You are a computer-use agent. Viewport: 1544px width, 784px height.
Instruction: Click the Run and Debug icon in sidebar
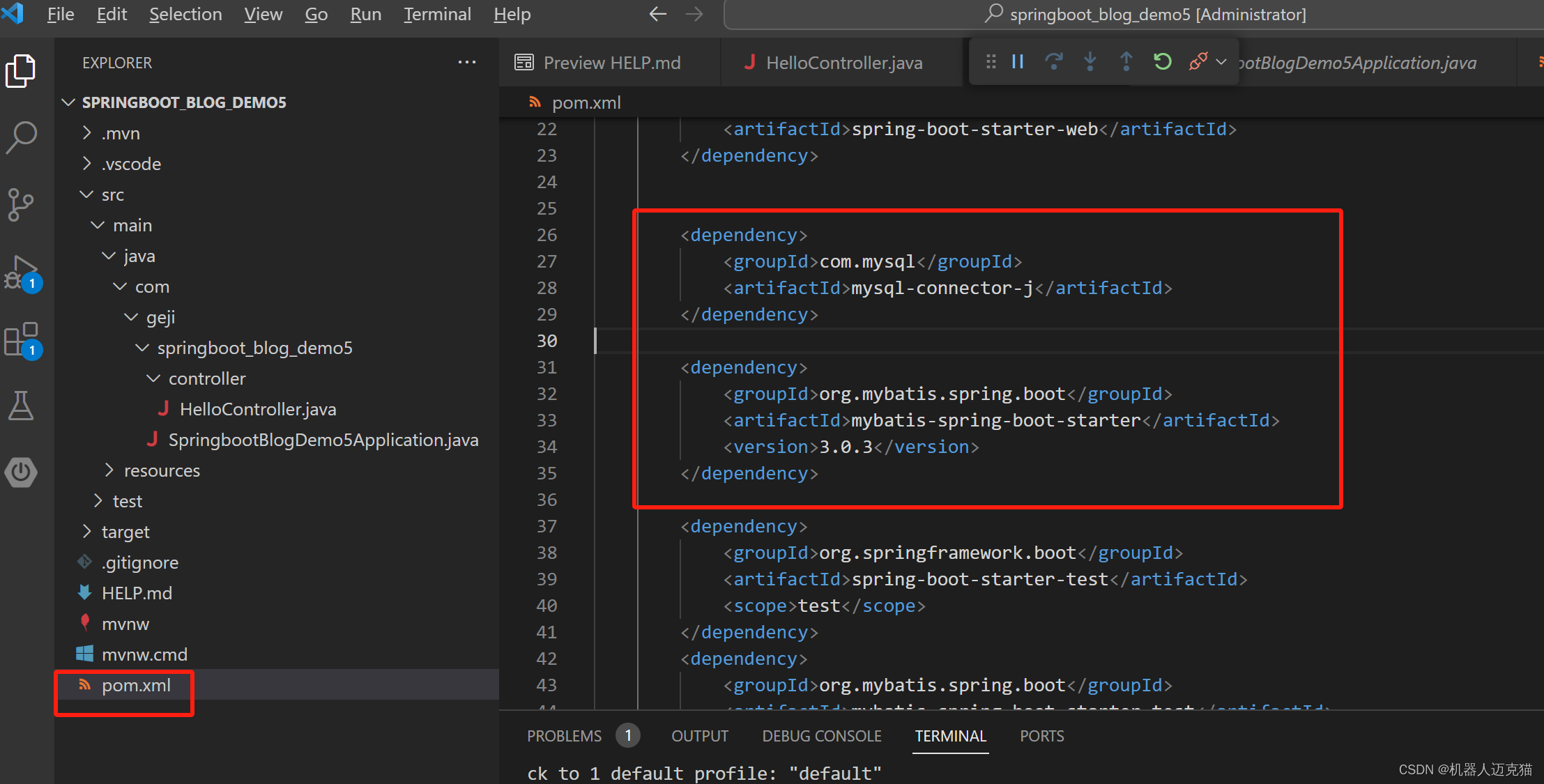[x=22, y=279]
